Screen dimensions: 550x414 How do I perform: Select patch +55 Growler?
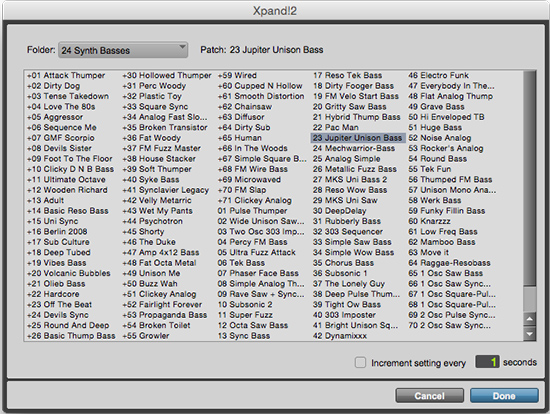coord(146,336)
